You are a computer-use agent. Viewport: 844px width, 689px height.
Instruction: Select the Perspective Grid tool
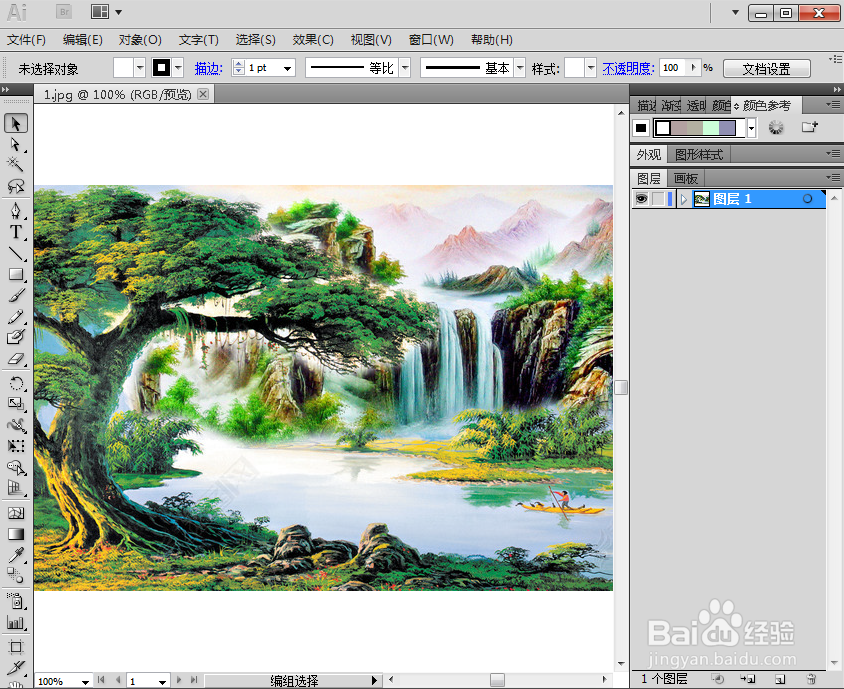click(16, 488)
